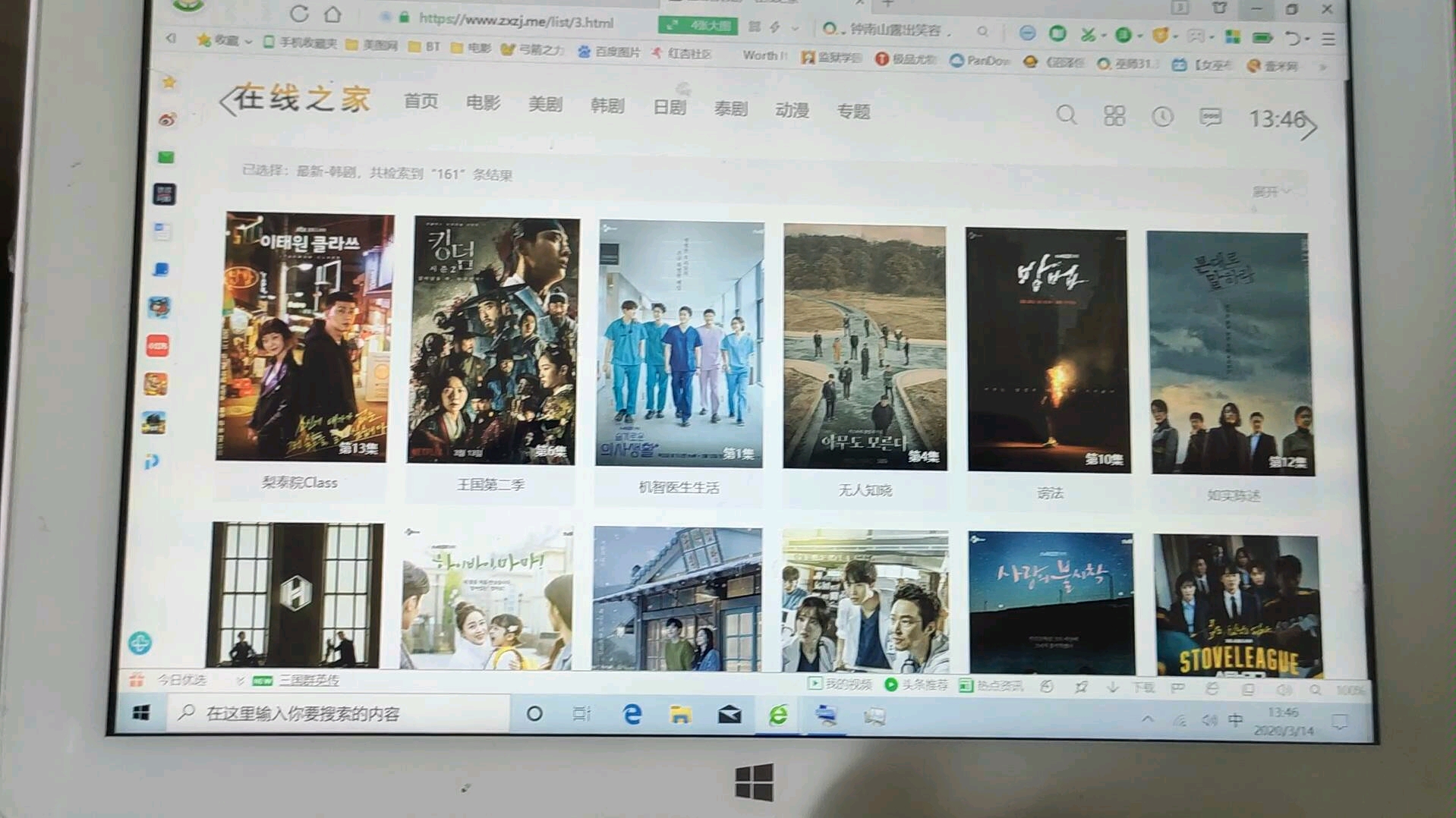Open 我的视频 in browser status bar
Screen dimensions: 1456x818
(840, 684)
